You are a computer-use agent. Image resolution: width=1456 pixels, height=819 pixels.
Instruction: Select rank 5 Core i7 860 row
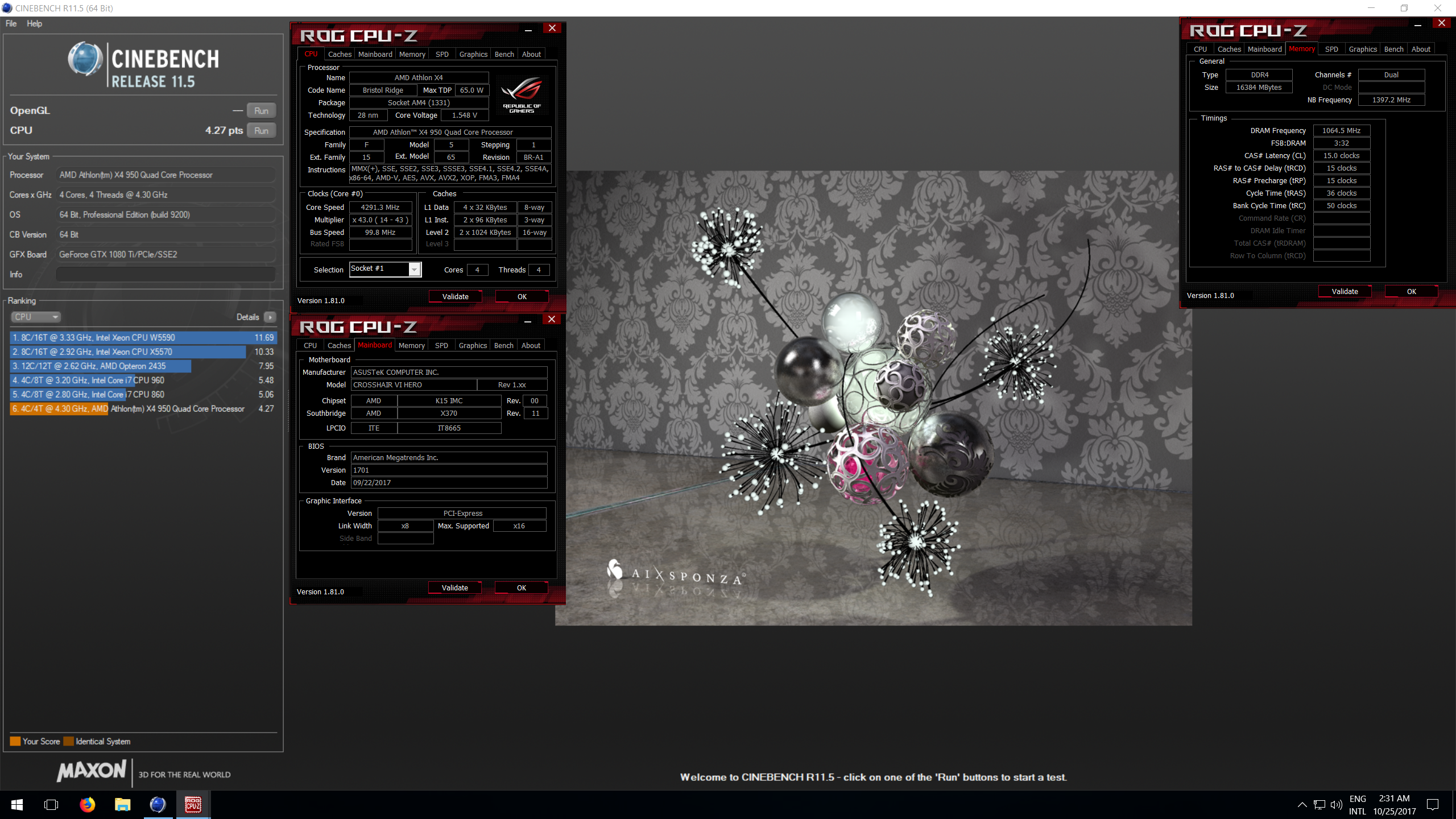(143, 394)
